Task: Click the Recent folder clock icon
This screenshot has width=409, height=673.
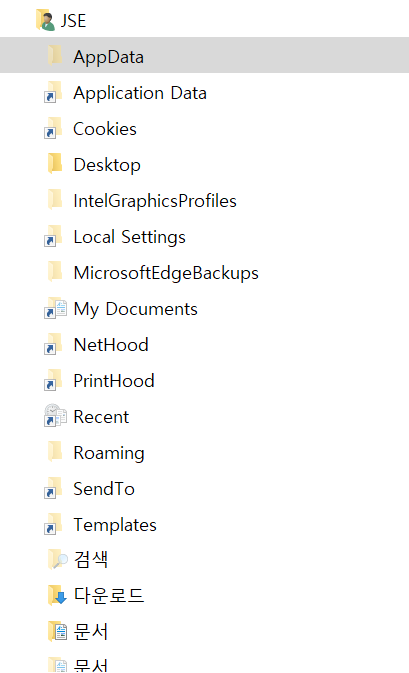Action: [x=55, y=415]
